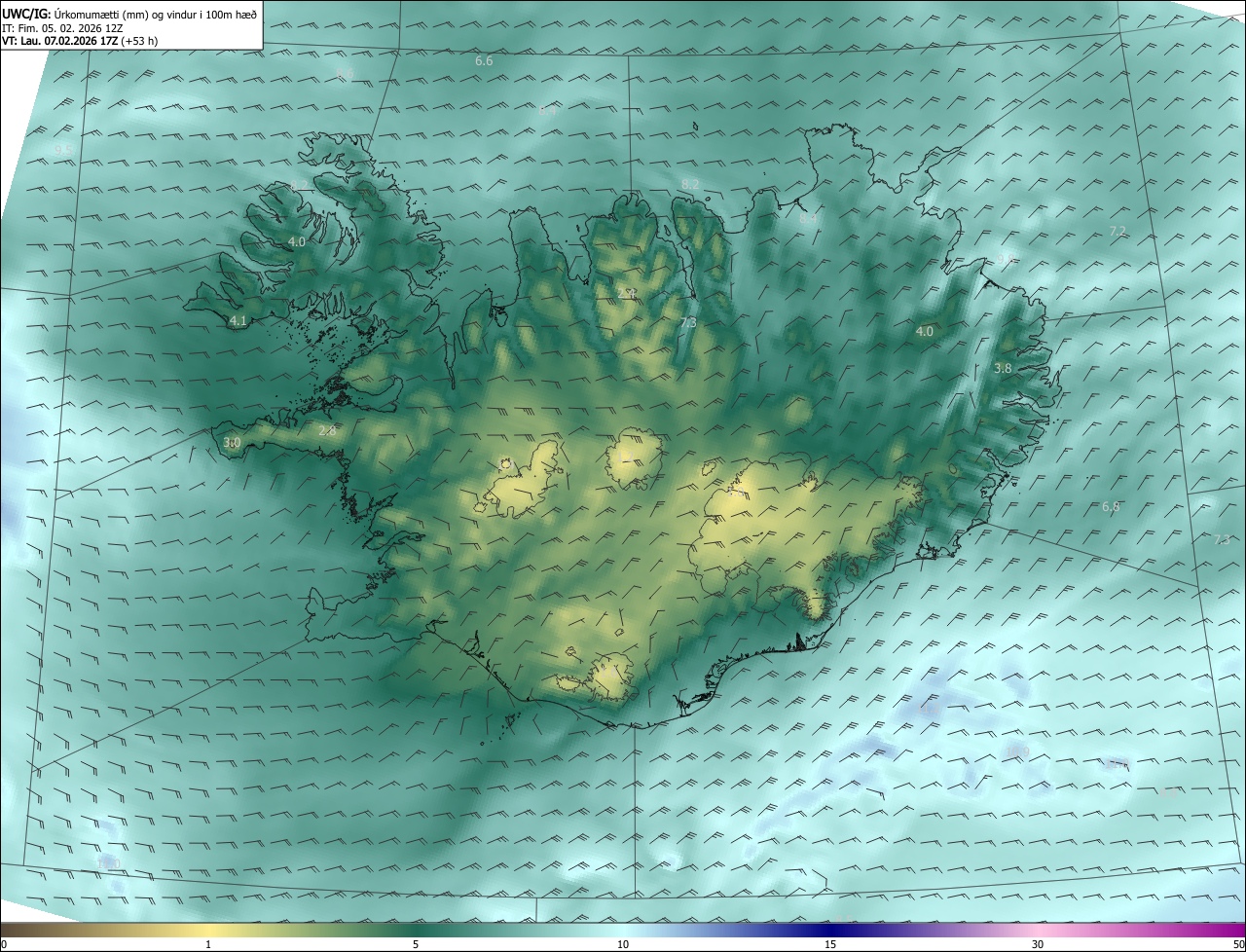Screen dimensions: 1246x952
Task: Click the 6.8 value label on the map
Action: tap(1111, 507)
